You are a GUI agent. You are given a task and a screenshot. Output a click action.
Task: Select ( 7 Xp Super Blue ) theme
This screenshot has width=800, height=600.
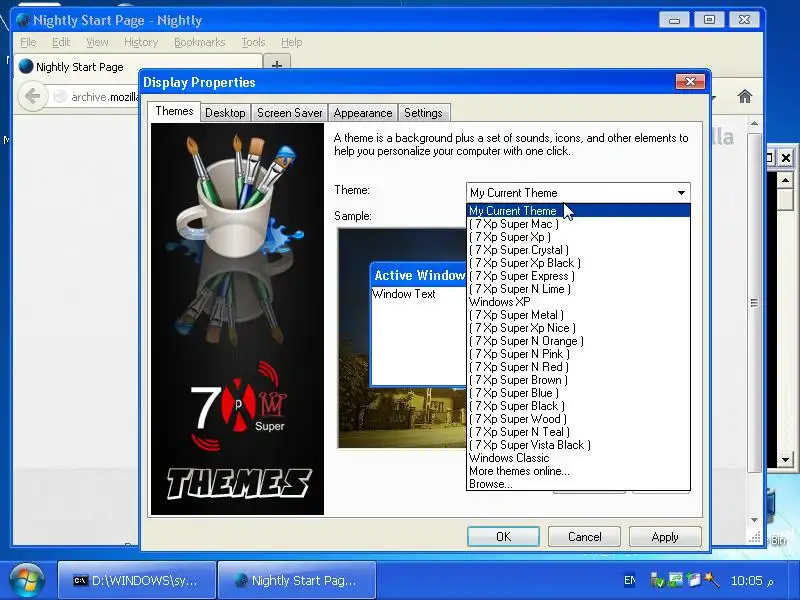click(x=578, y=393)
